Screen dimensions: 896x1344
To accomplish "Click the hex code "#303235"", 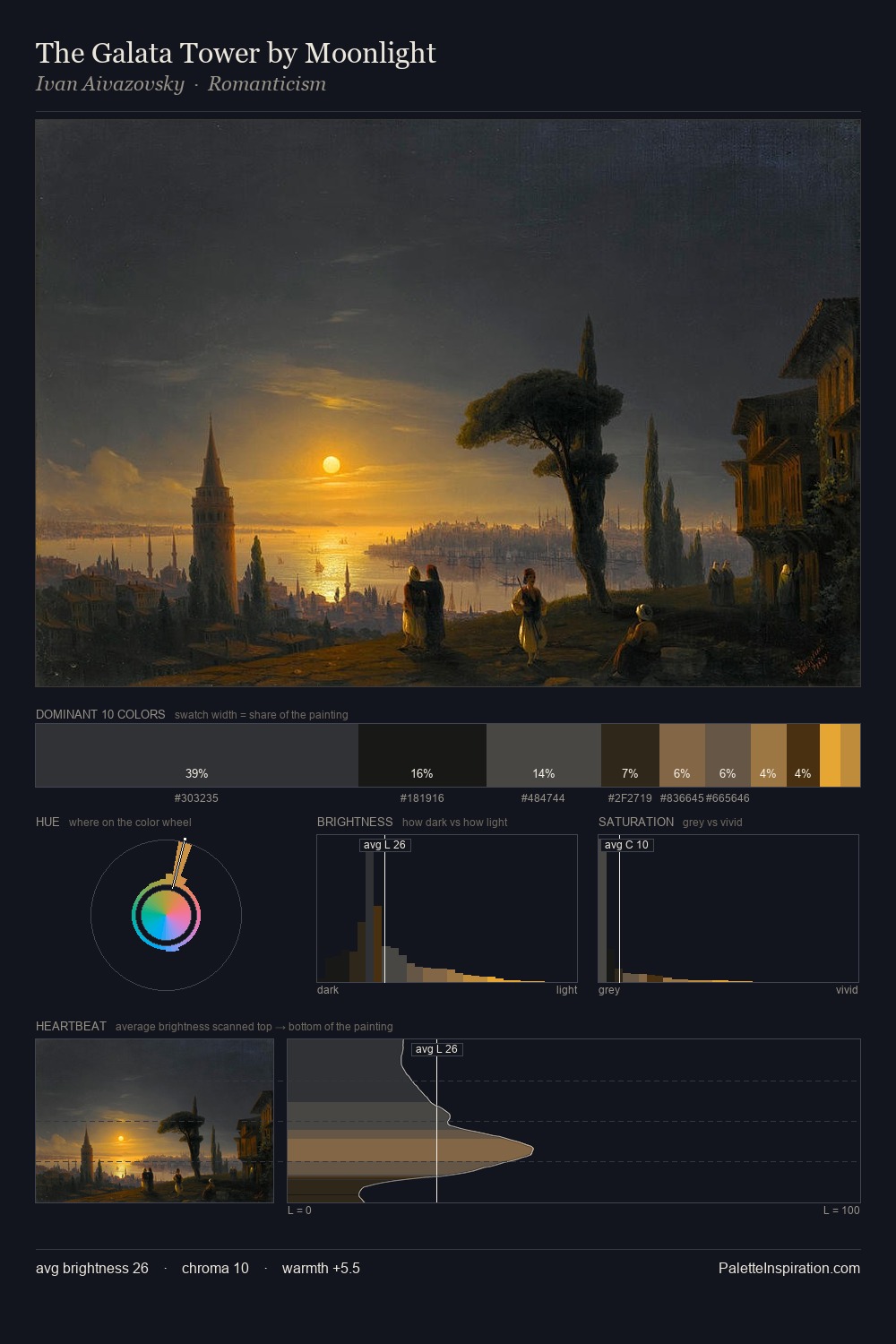I will [196, 798].
